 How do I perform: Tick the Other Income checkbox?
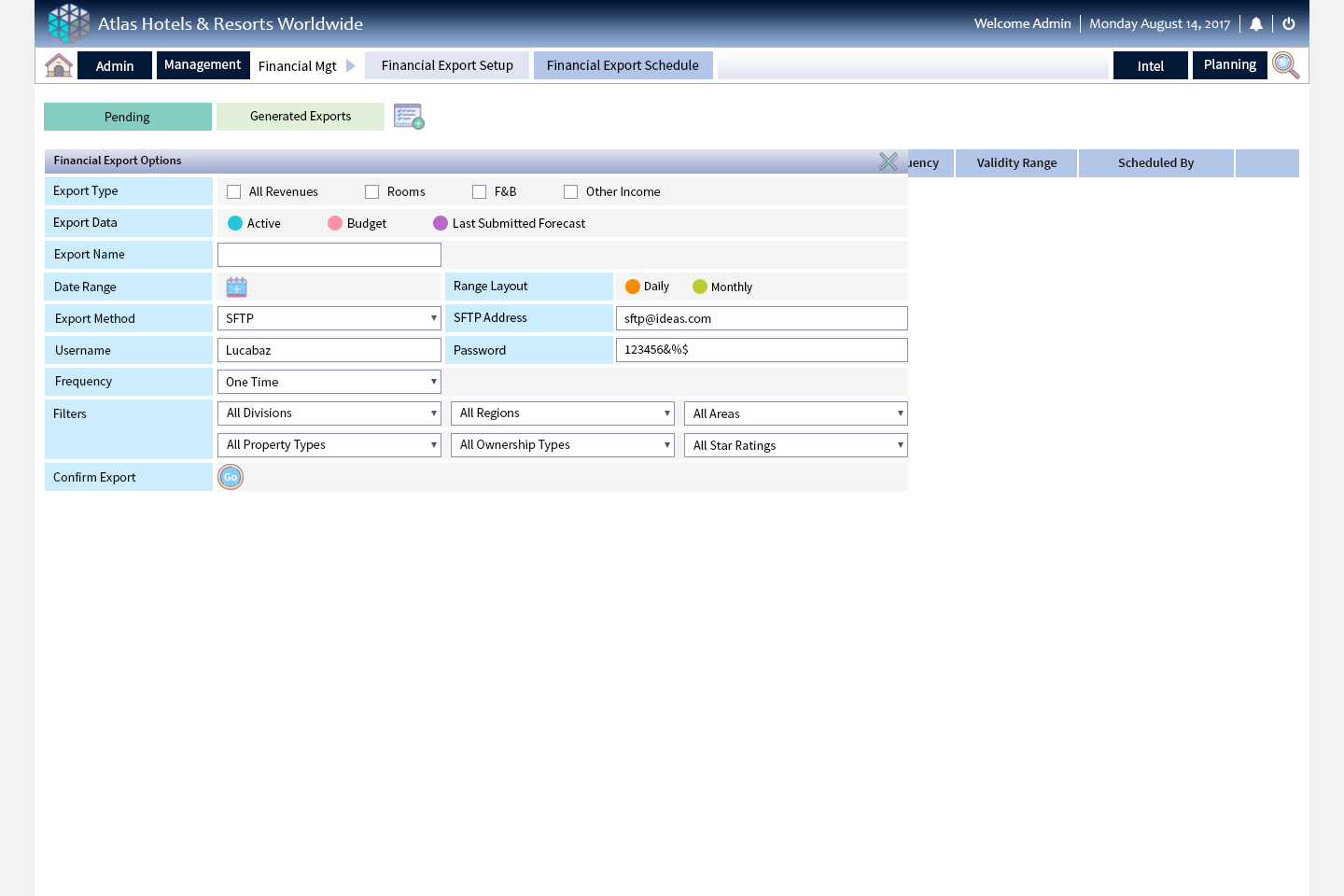point(571,192)
